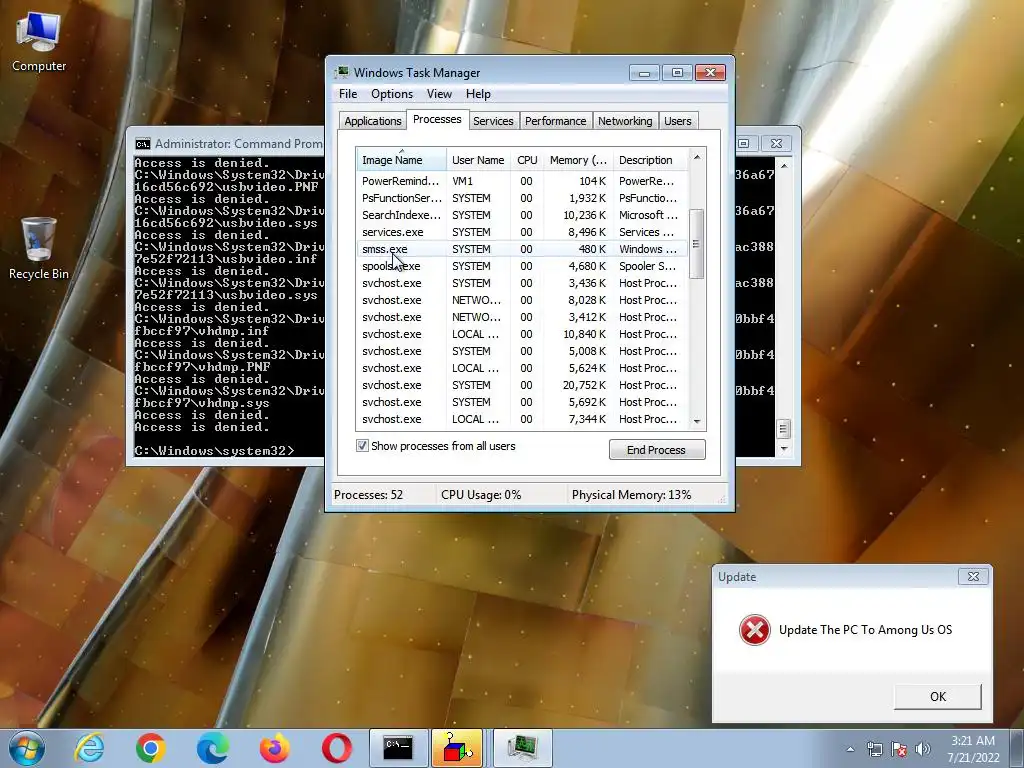Click the Task Manager title bar icon

(342, 72)
